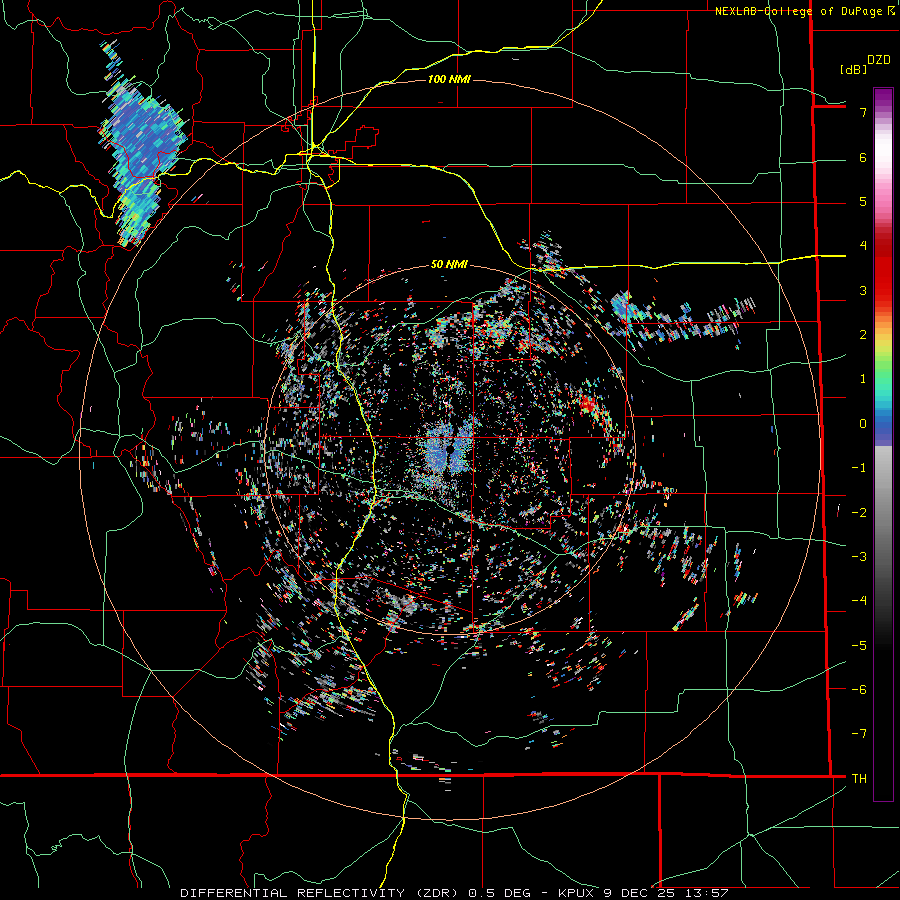Click the -5 value on the color scale
Image resolution: width=900 pixels, height=900 pixels.
pos(859,645)
